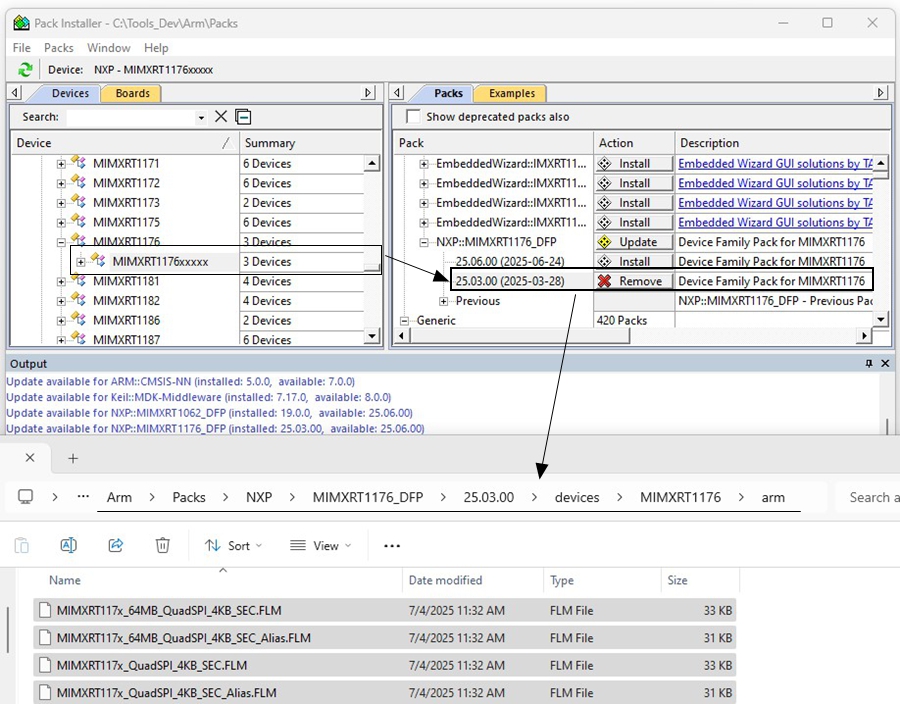Open Explorer See more ellipsis menu
900x704 pixels.
(392, 546)
